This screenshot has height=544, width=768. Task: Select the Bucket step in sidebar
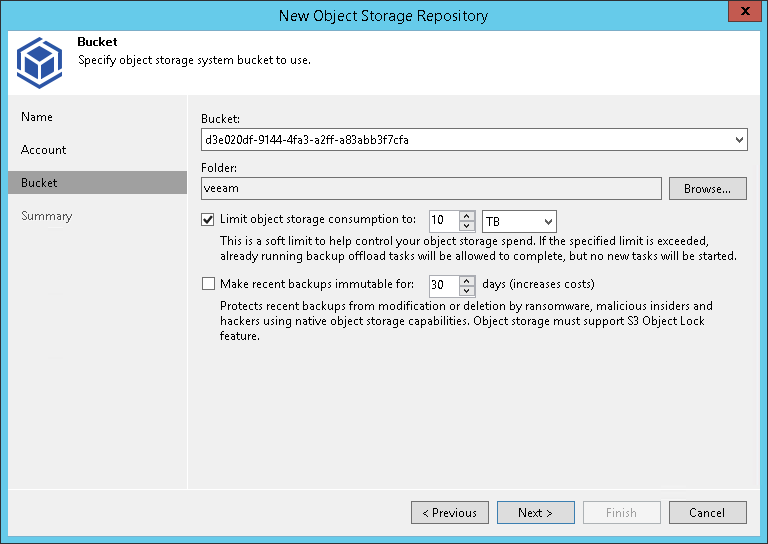click(x=40, y=183)
